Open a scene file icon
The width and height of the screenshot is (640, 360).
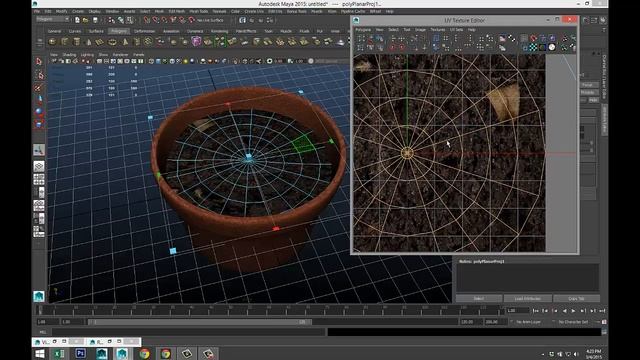pyautogui.click(x=86, y=20)
